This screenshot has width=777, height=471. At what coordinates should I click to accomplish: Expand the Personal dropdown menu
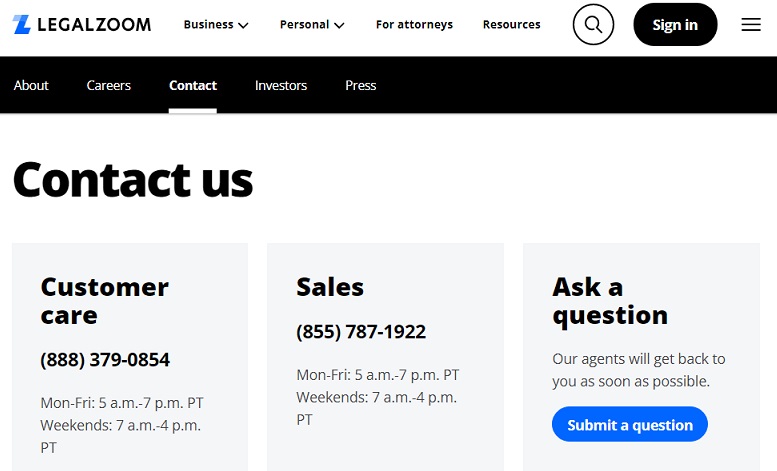[312, 25]
